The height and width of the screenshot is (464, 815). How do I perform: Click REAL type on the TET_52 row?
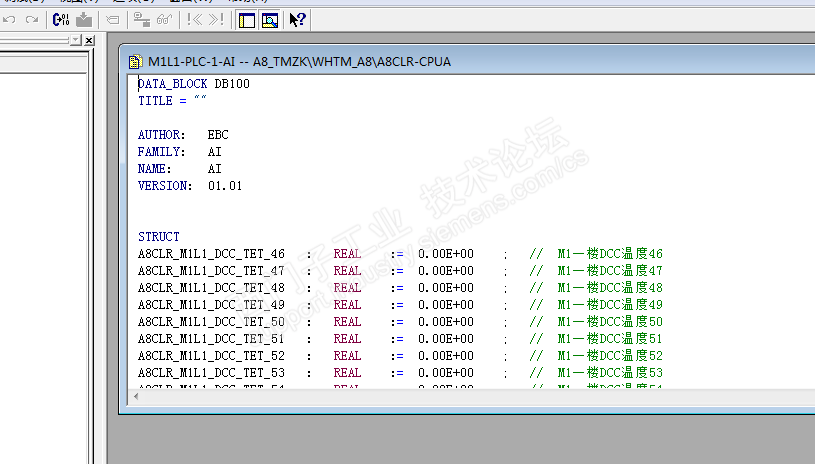point(347,356)
